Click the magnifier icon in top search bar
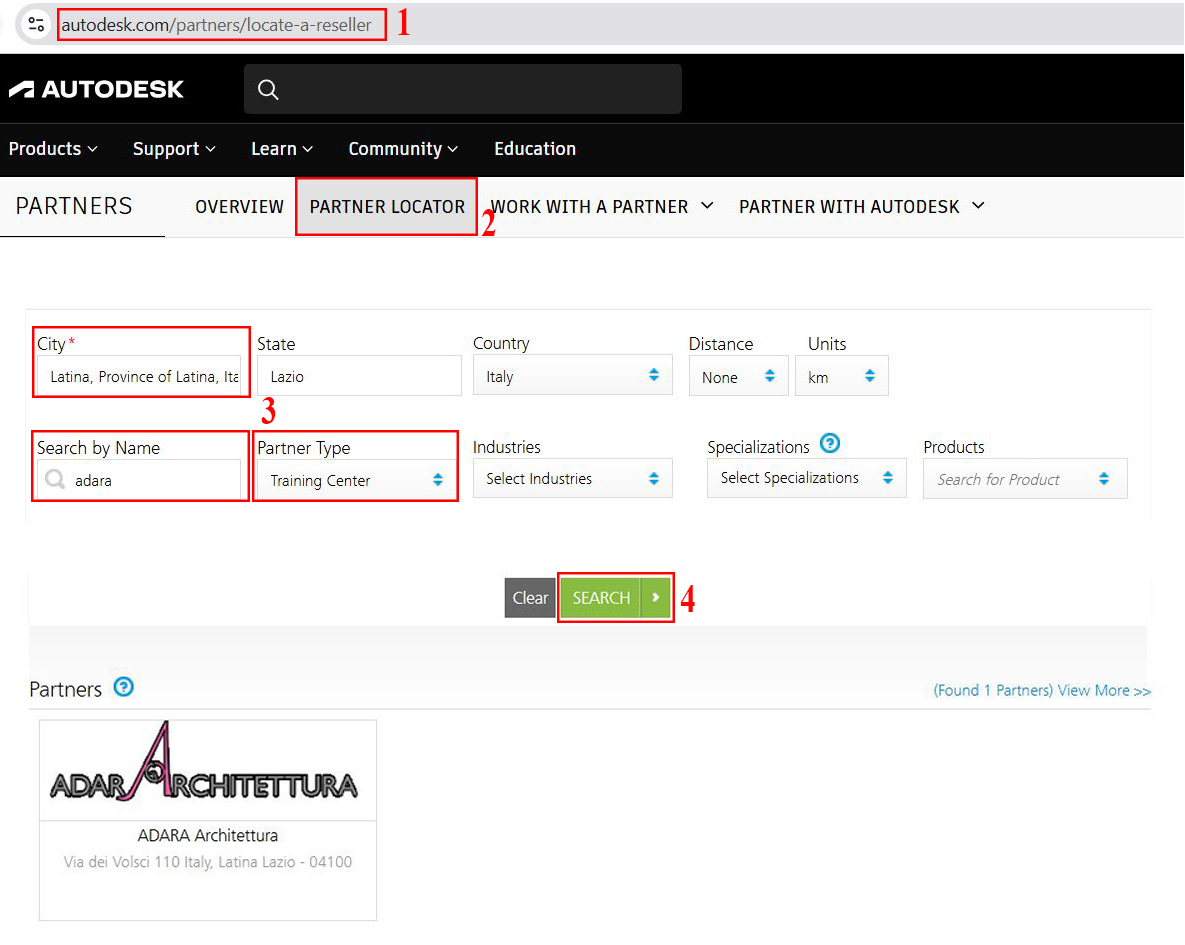1185x945 pixels. click(268, 89)
